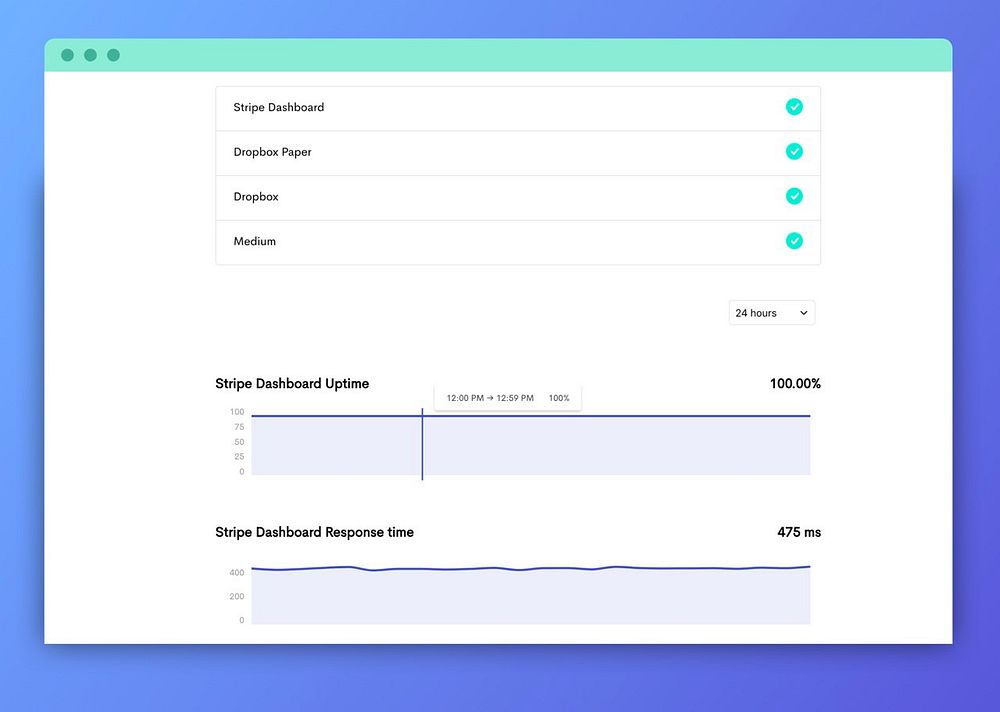Viewport: 1000px width, 712px height.
Task: Click the response time line chart
Action: click(x=531, y=593)
